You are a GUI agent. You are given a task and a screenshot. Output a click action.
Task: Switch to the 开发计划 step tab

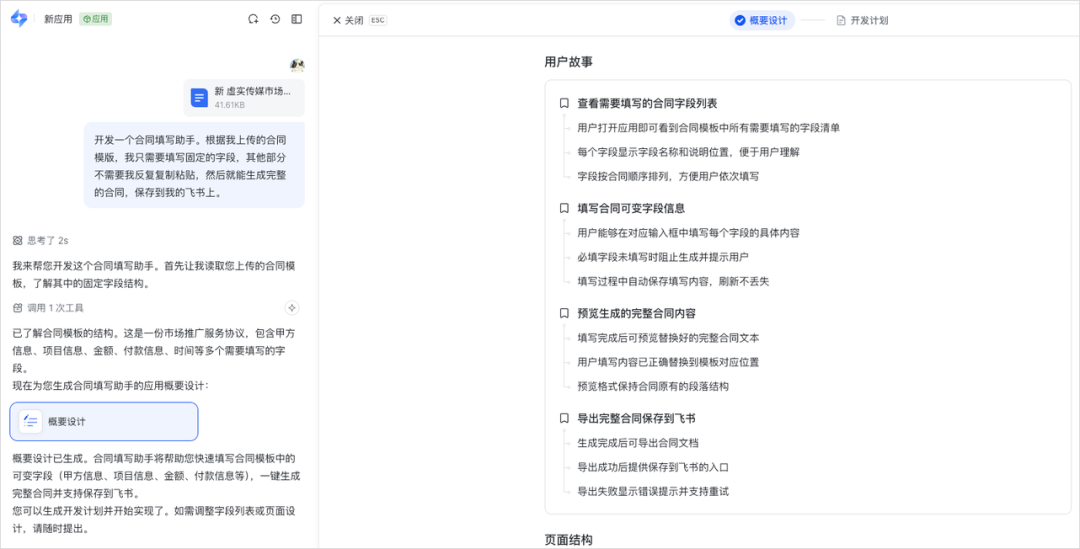(x=862, y=20)
